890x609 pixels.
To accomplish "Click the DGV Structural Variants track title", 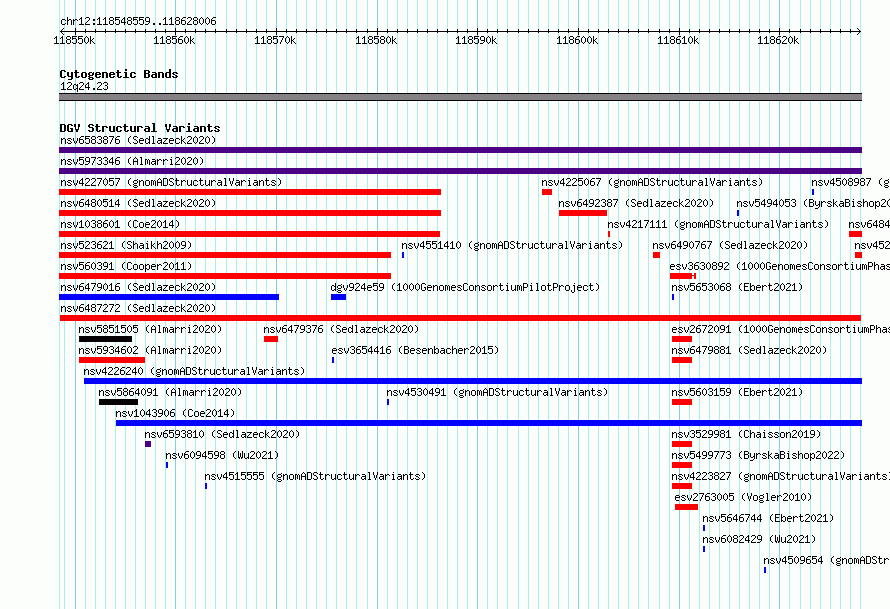I will (x=140, y=128).
